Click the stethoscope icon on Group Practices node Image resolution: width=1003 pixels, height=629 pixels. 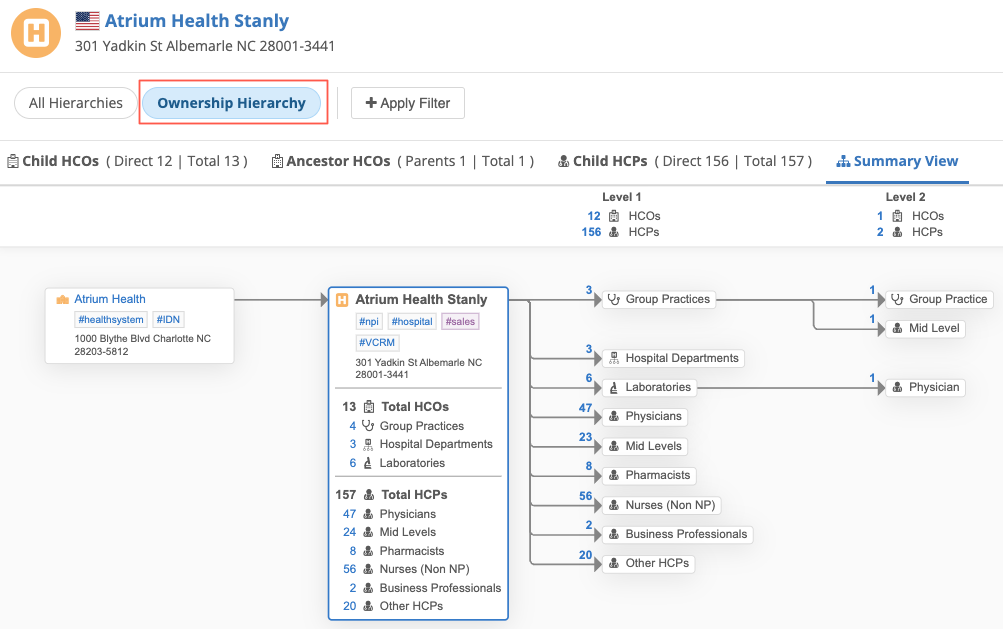[x=612, y=299]
